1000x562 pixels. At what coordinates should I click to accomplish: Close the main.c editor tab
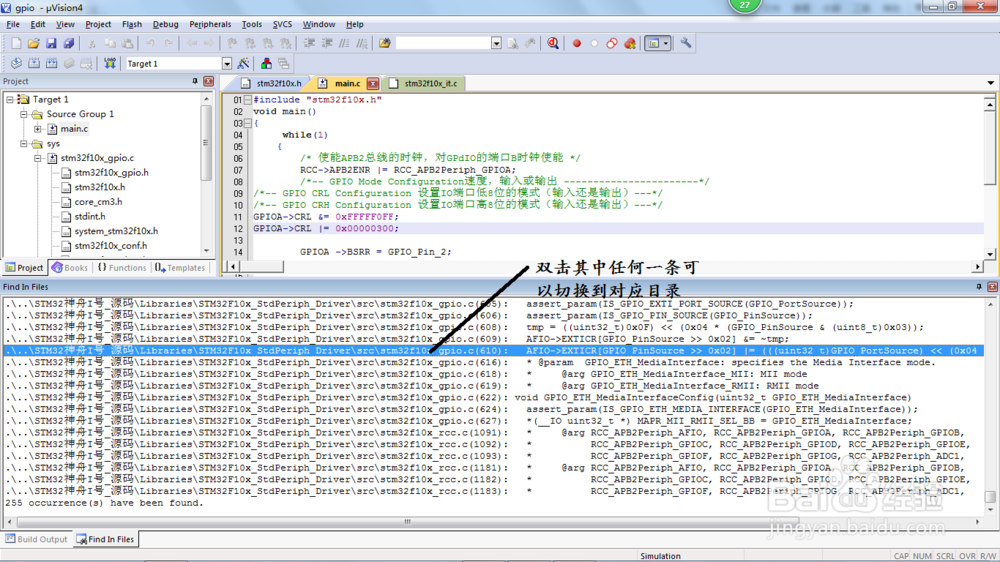pyautogui.click(x=373, y=84)
